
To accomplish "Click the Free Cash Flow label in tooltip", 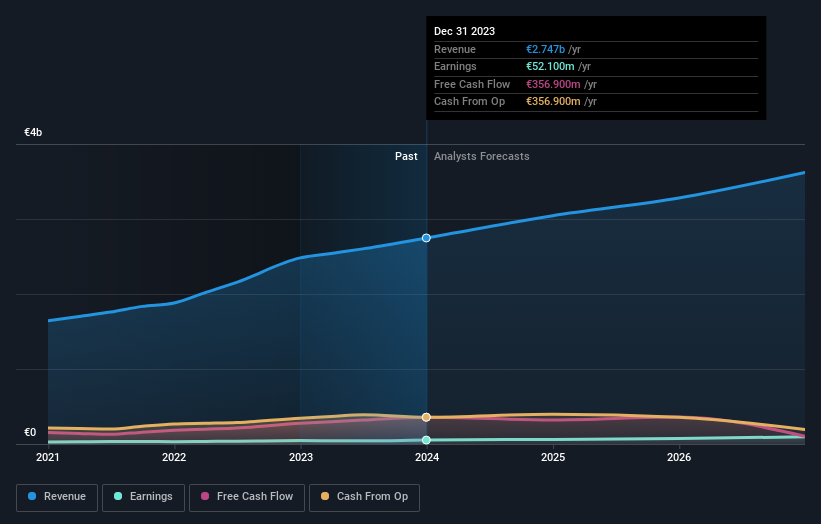I will point(472,84).
